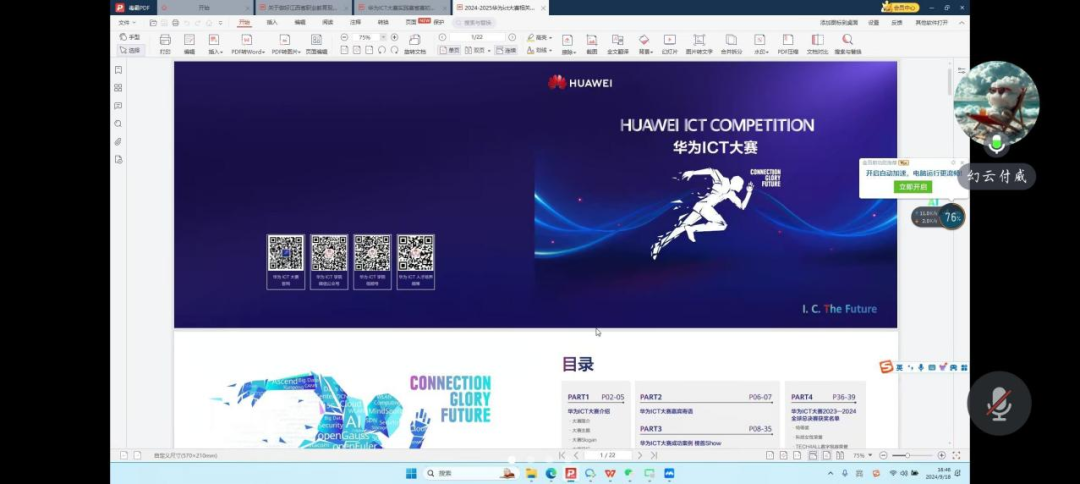
Task: Open Full Text Translation (全文翻译)
Action: pyautogui.click(x=617, y=44)
